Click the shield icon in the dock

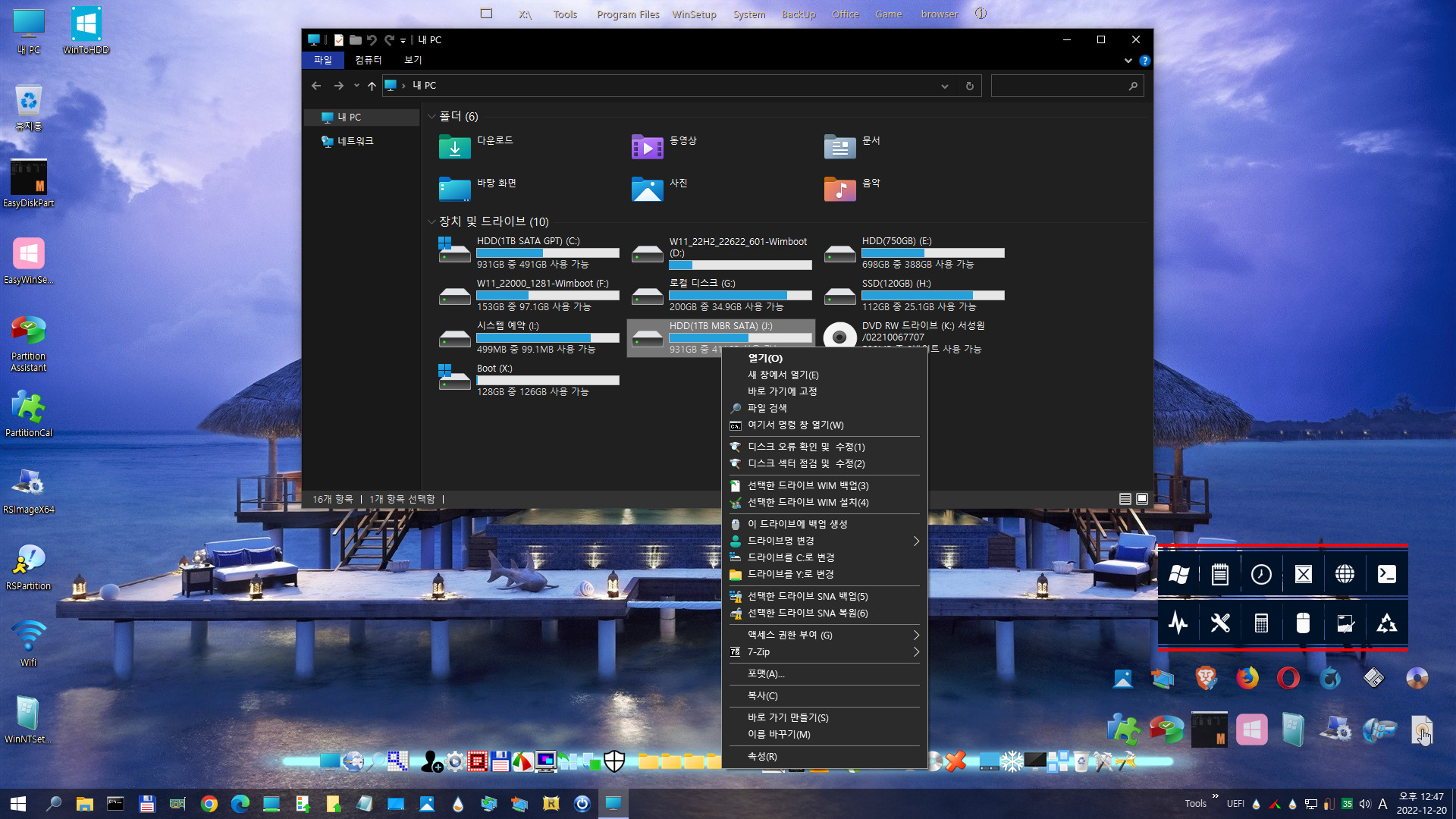pos(614,761)
